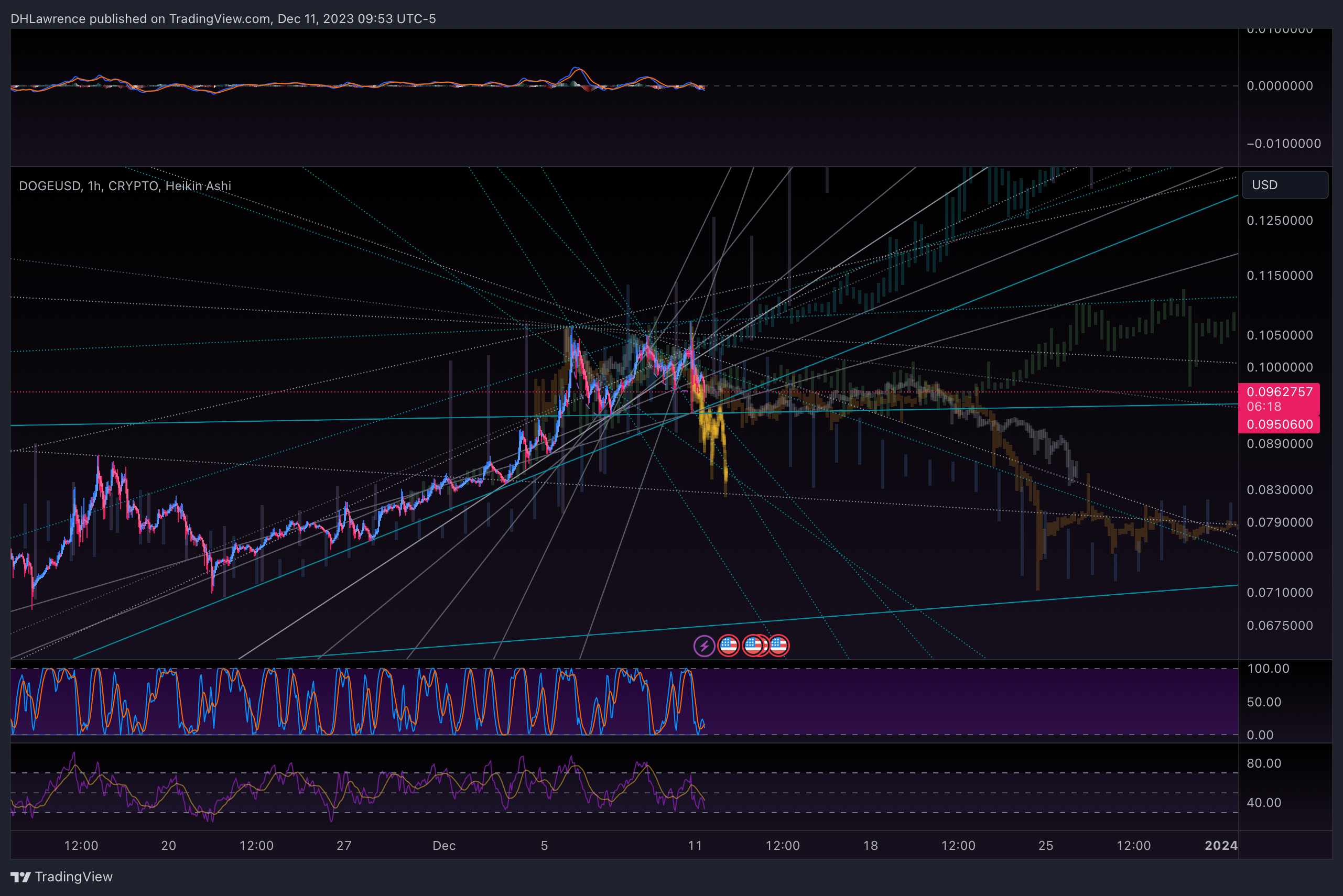
Task: Click the 25 date label on the time axis
Action: (1046, 846)
